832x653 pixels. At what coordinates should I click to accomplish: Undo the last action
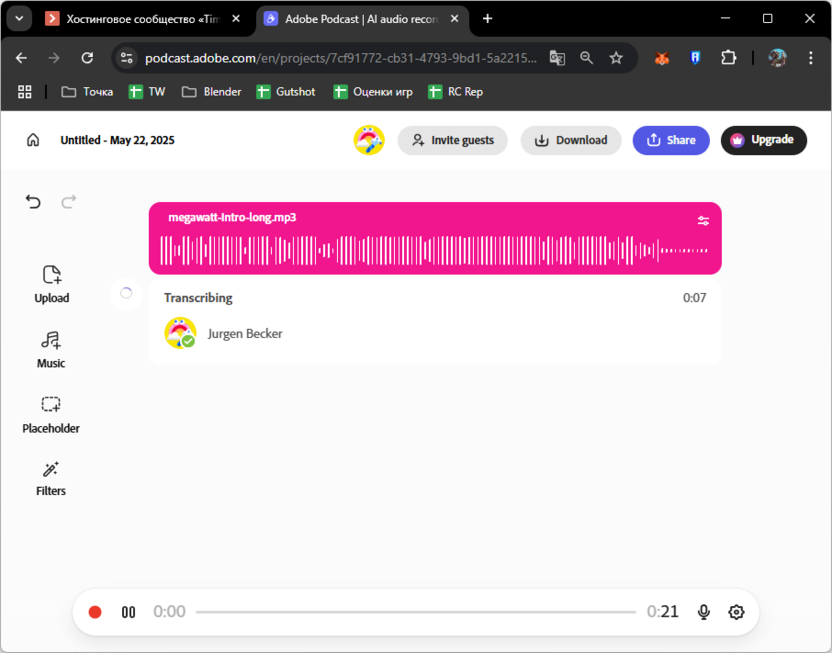pos(33,202)
